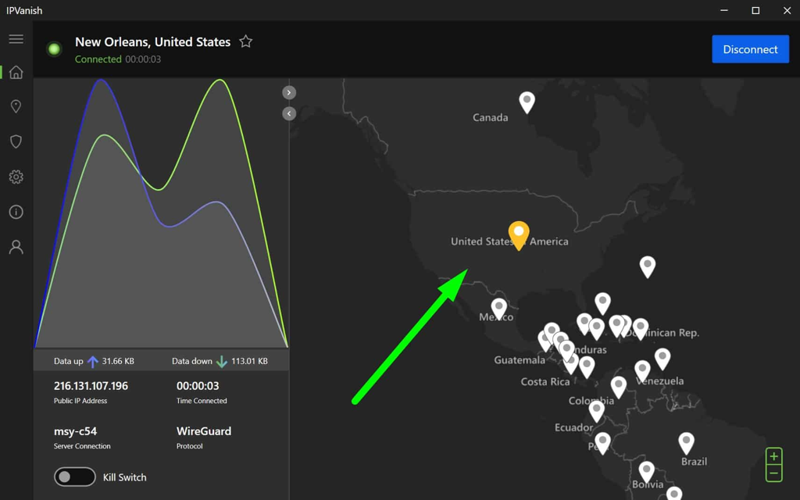
Task: Zoom in on the map
Action: 773,457
